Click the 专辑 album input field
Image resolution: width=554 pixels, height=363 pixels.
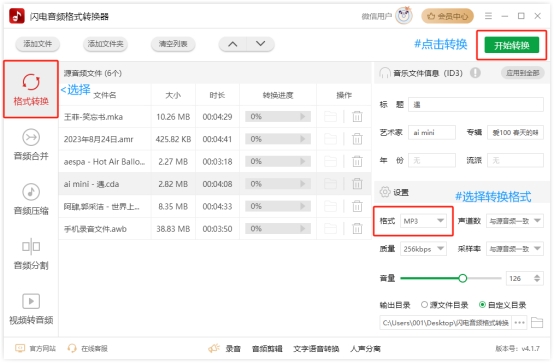(x=515, y=133)
